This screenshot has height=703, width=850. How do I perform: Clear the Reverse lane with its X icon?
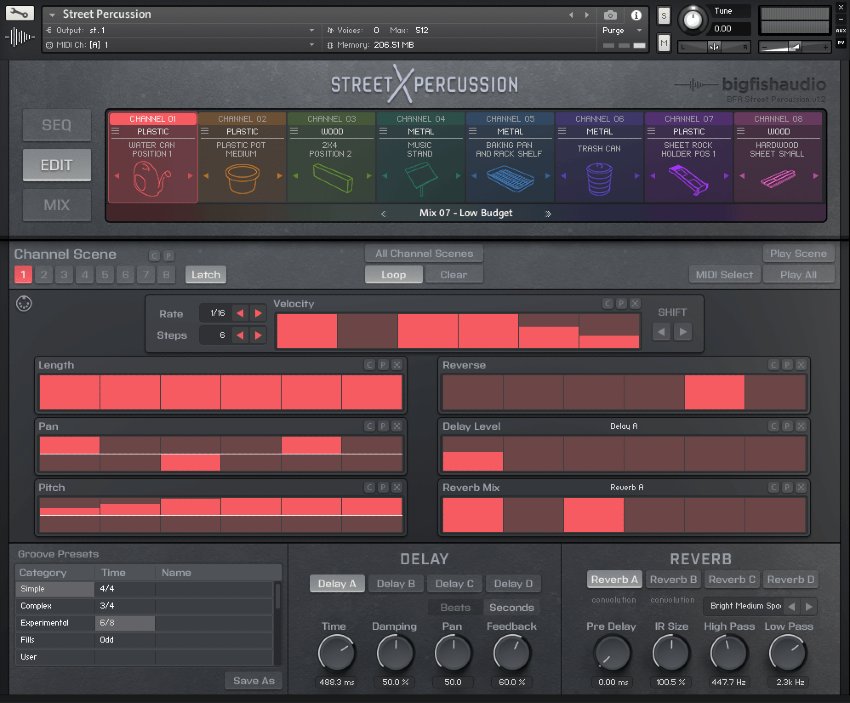point(800,365)
